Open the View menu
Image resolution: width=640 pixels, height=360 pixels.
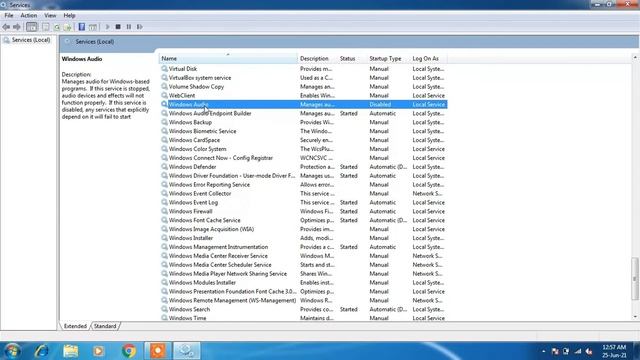[50, 16]
